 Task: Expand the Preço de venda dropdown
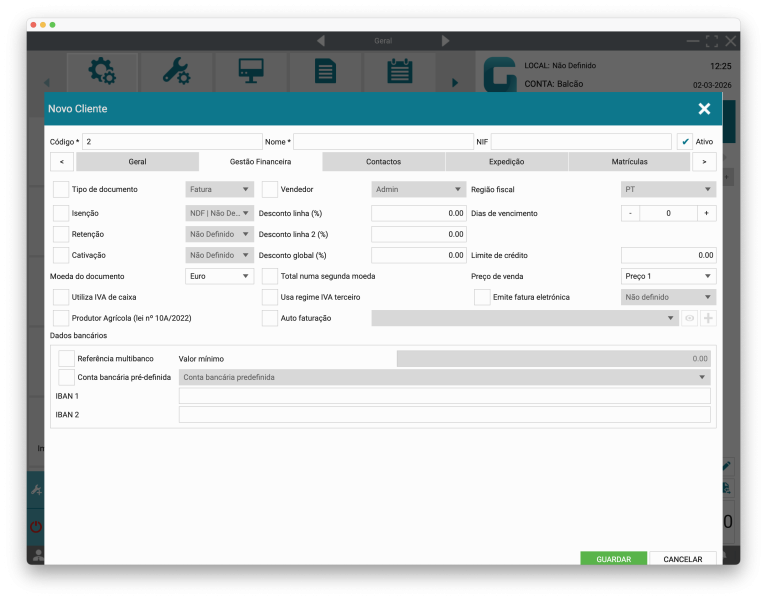(667, 276)
